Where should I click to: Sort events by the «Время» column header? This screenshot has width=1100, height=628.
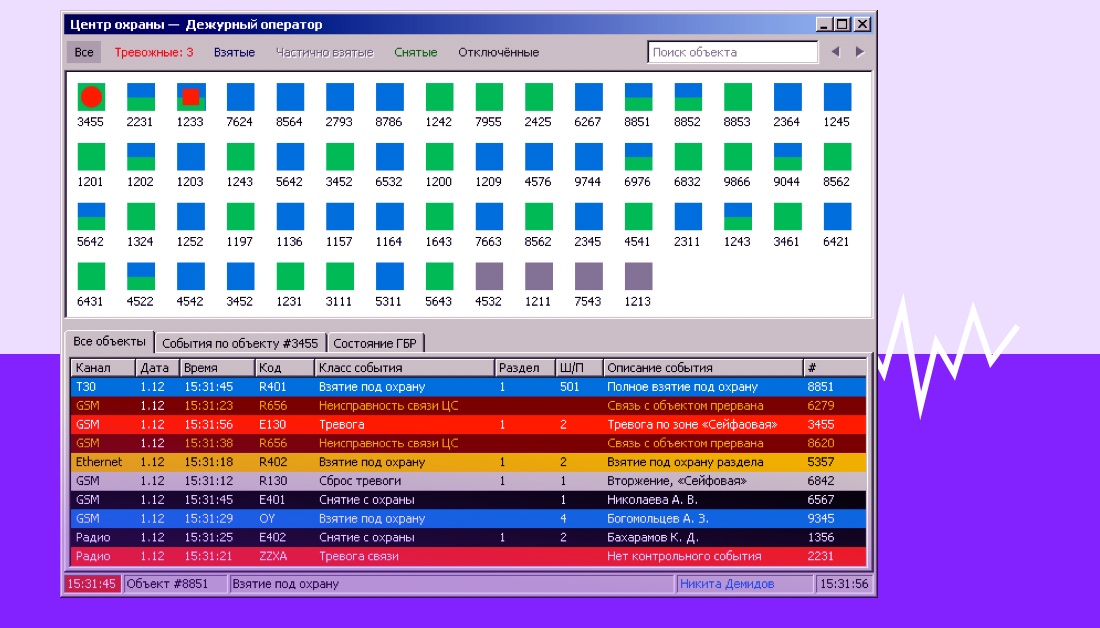216,367
